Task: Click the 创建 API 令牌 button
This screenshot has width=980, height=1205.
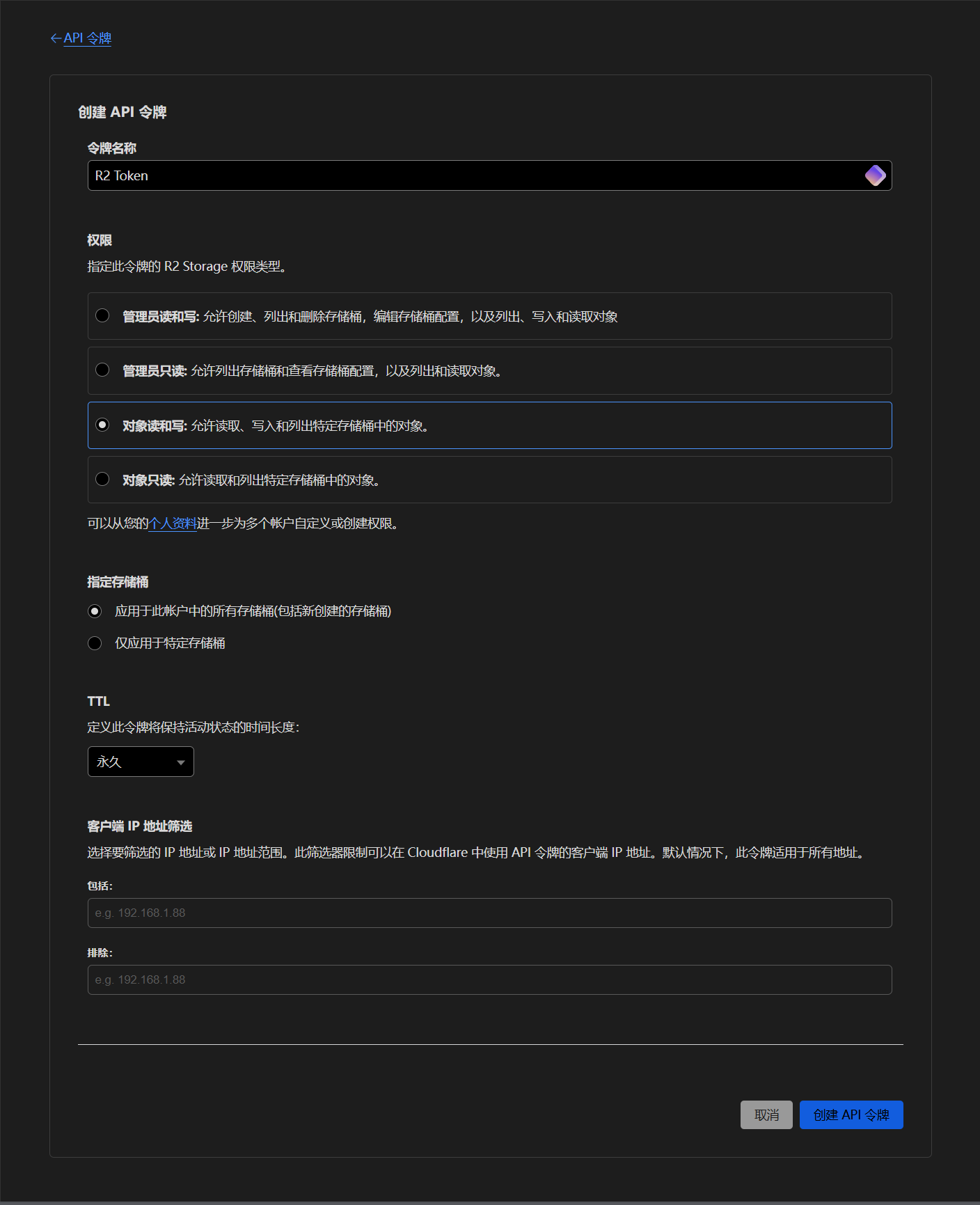Action: click(851, 1115)
